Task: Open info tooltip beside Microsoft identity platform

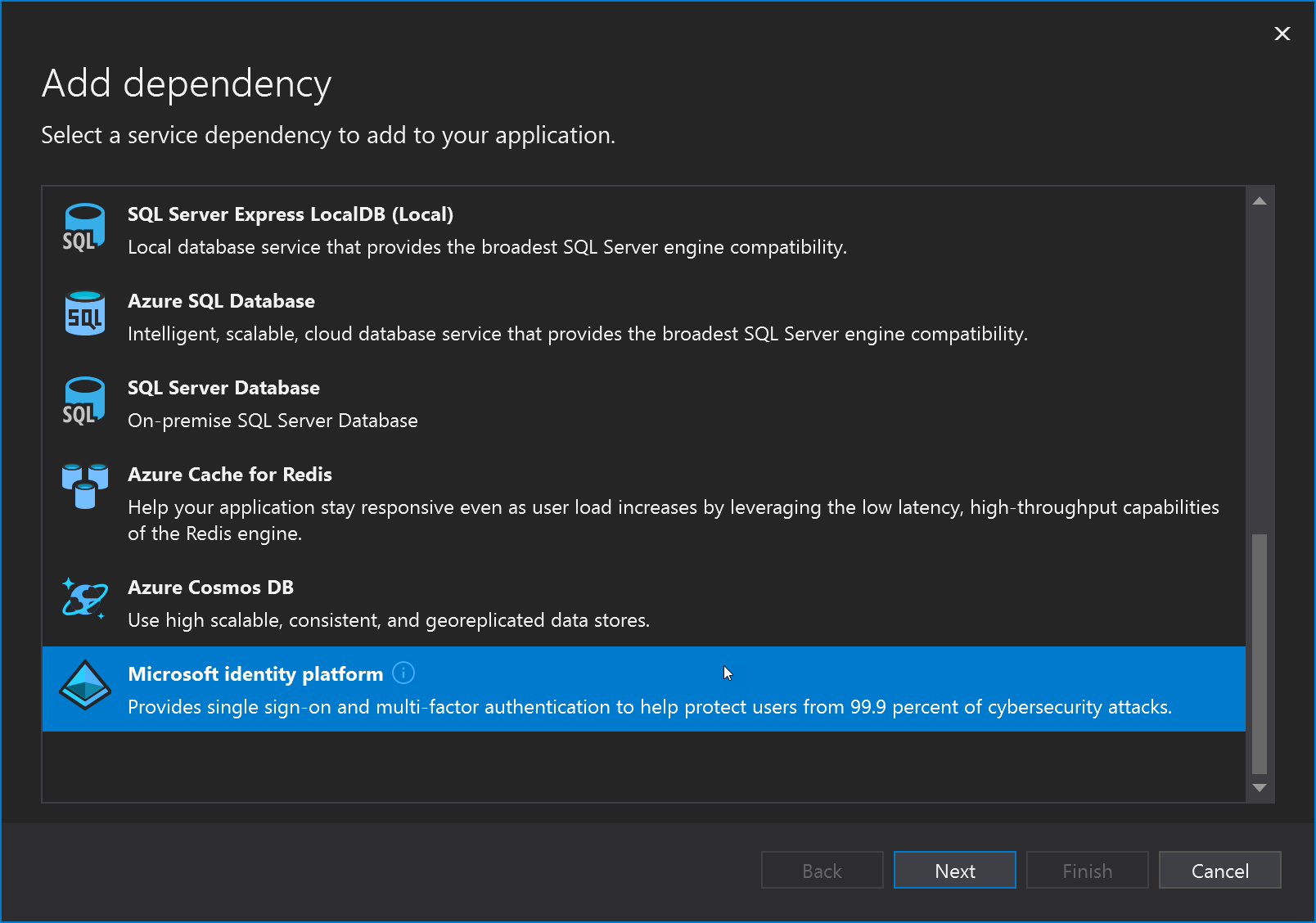Action: point(403,673)
